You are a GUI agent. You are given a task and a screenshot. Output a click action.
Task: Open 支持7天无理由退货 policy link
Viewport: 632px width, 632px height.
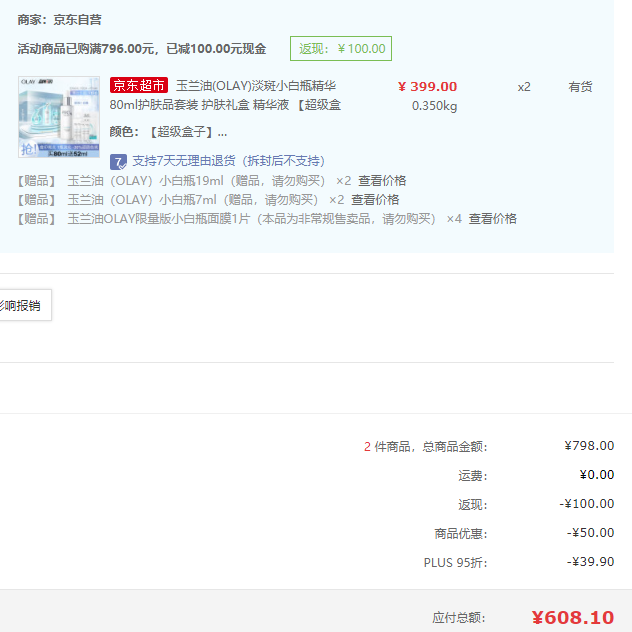click(228, 161)
